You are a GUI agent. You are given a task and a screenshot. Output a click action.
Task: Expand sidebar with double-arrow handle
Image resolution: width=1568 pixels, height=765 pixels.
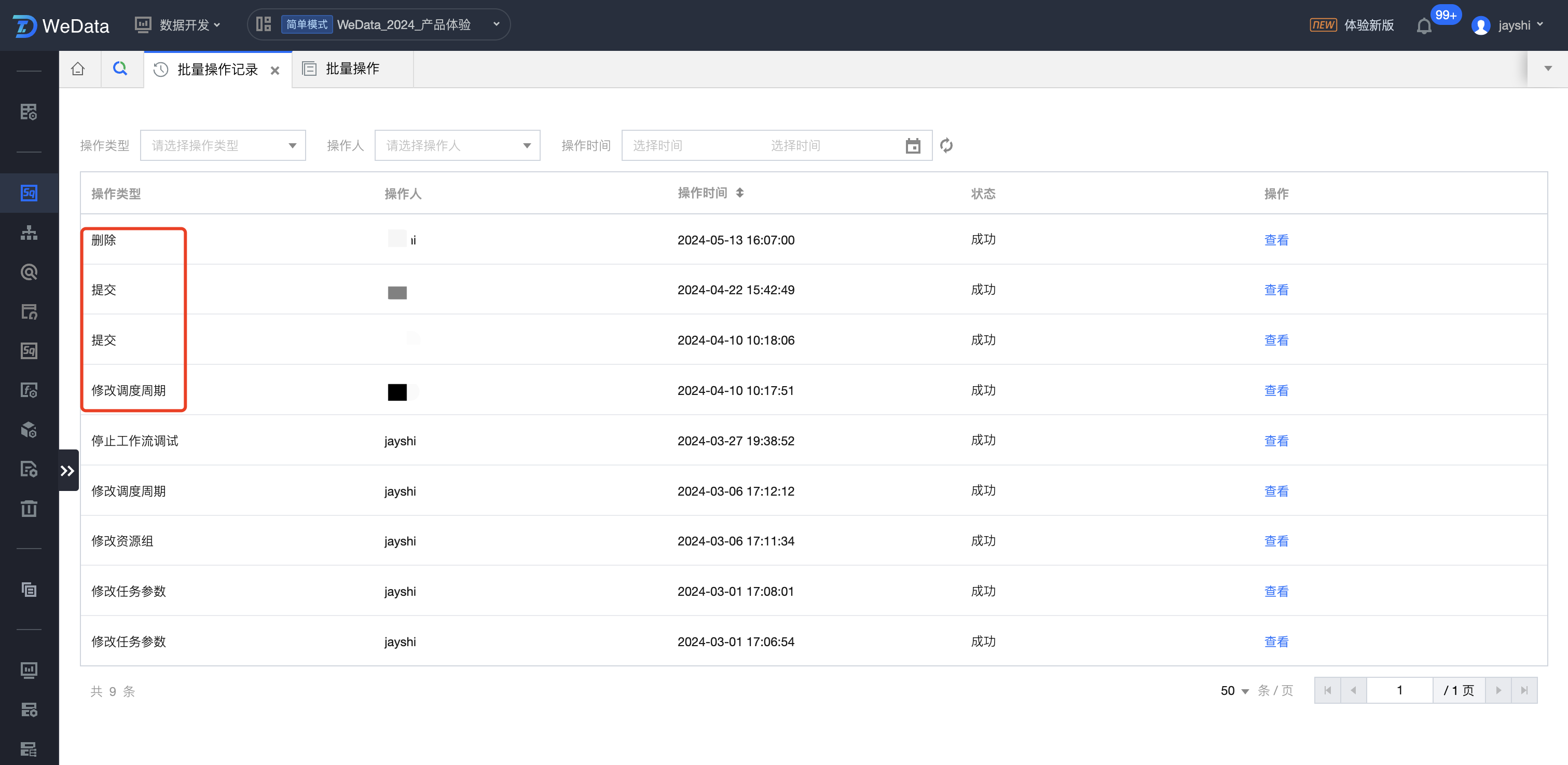point(67,470)
